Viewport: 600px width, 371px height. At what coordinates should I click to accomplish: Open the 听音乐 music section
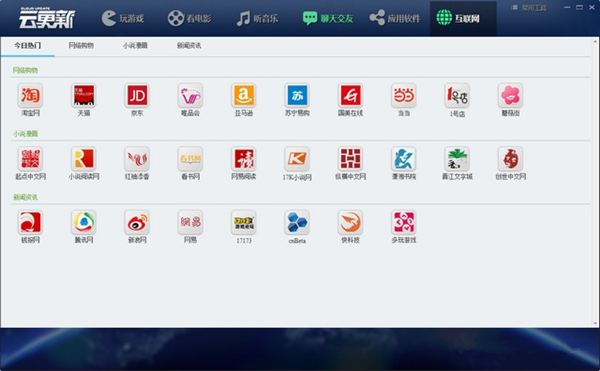coord(257,18)
